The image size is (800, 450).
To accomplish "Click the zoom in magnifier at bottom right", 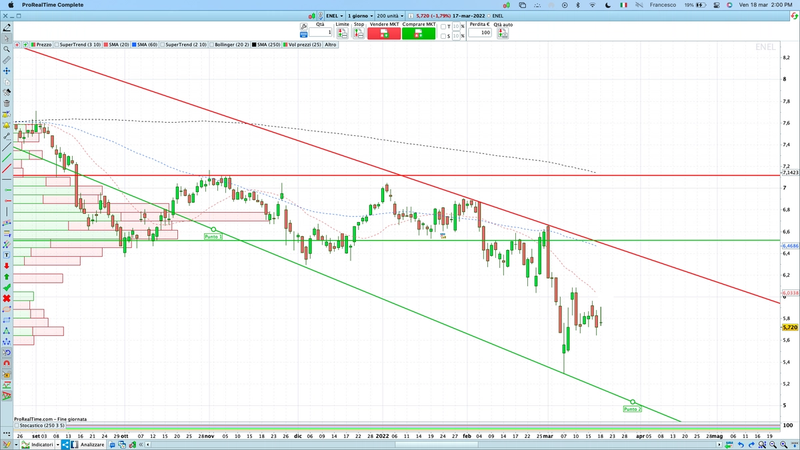I will 784,445.
